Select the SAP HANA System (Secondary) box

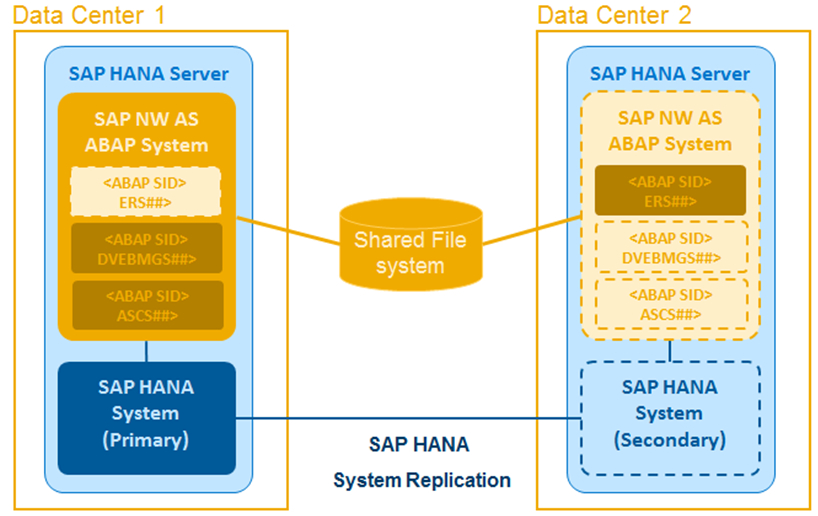(669, 413)
